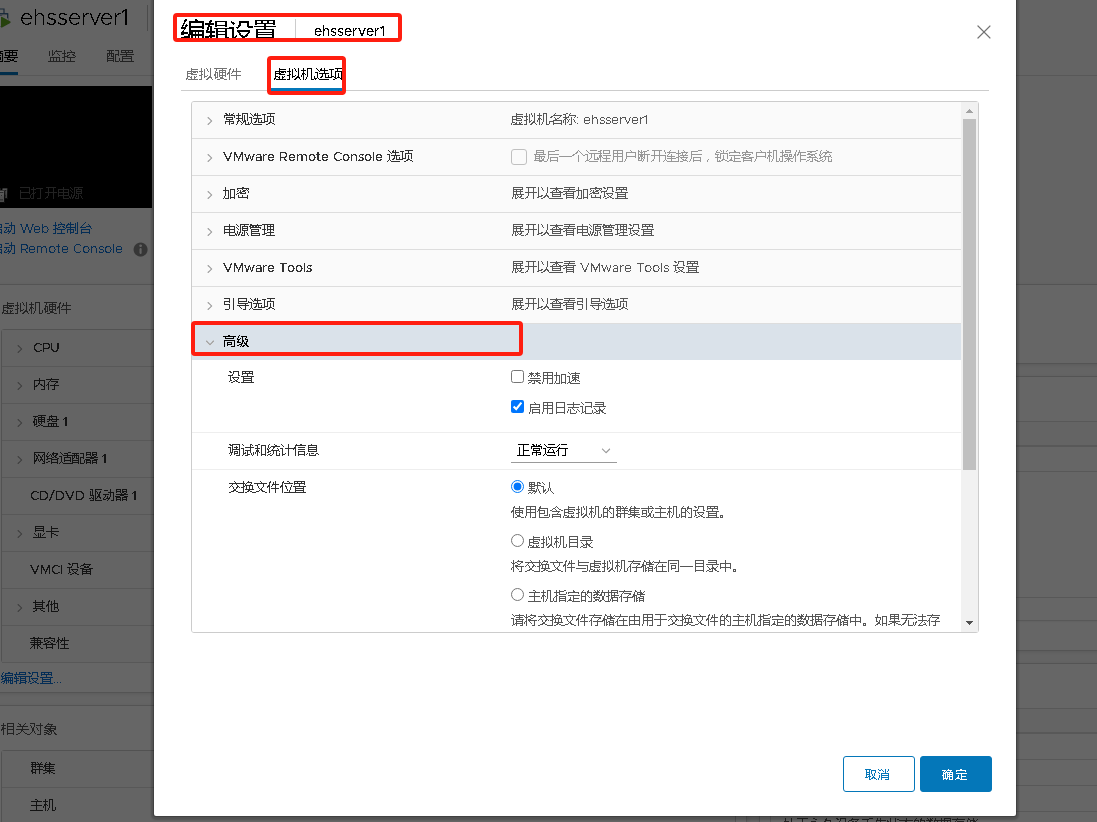Viewport: 1097px width, 822px height.
Task: Click the settings list scrollbar thumb
Action: (969, 294)
